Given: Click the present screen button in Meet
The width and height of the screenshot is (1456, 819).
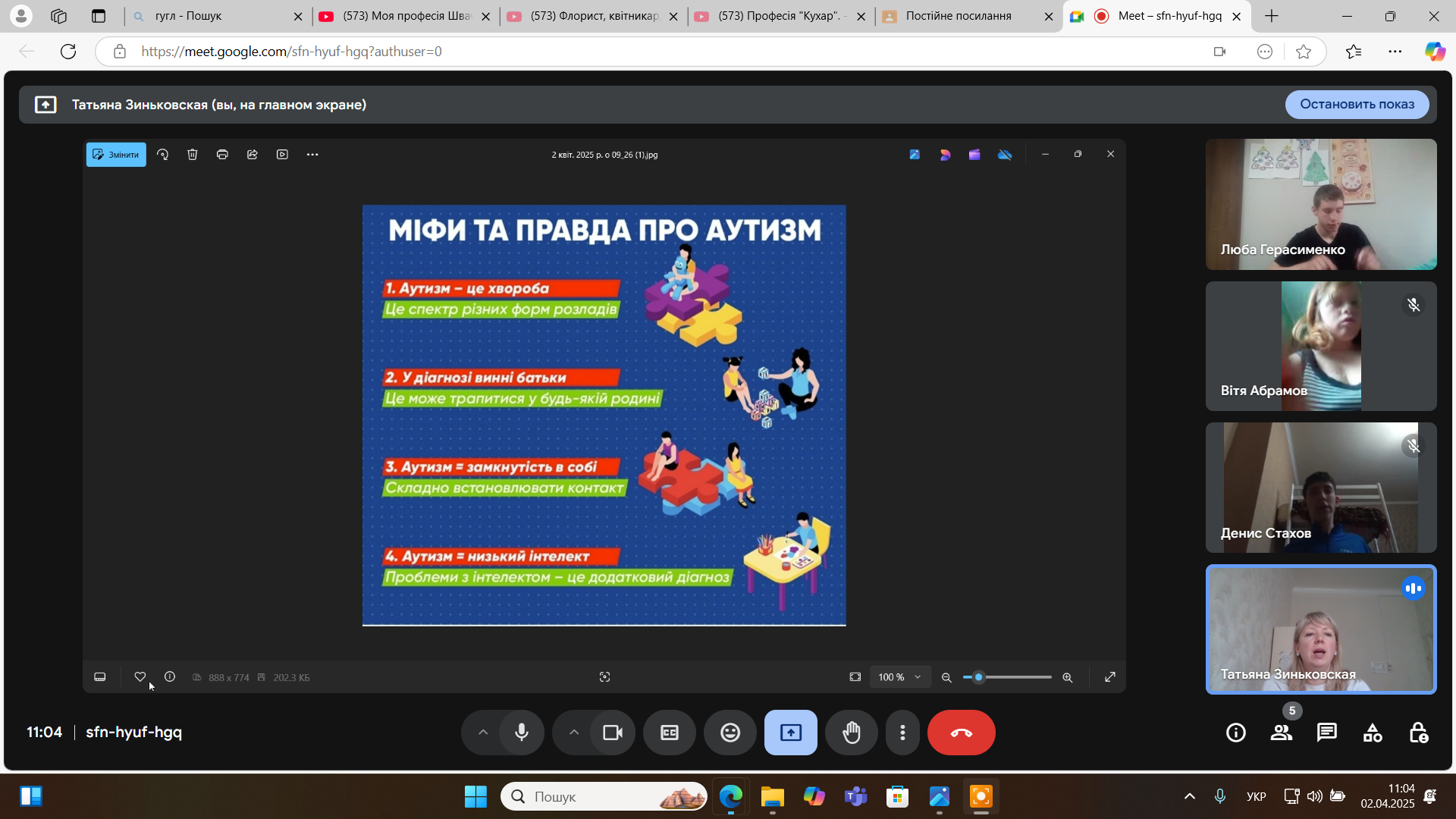Looking at the screenshot, I should click(x=791, y=733).
